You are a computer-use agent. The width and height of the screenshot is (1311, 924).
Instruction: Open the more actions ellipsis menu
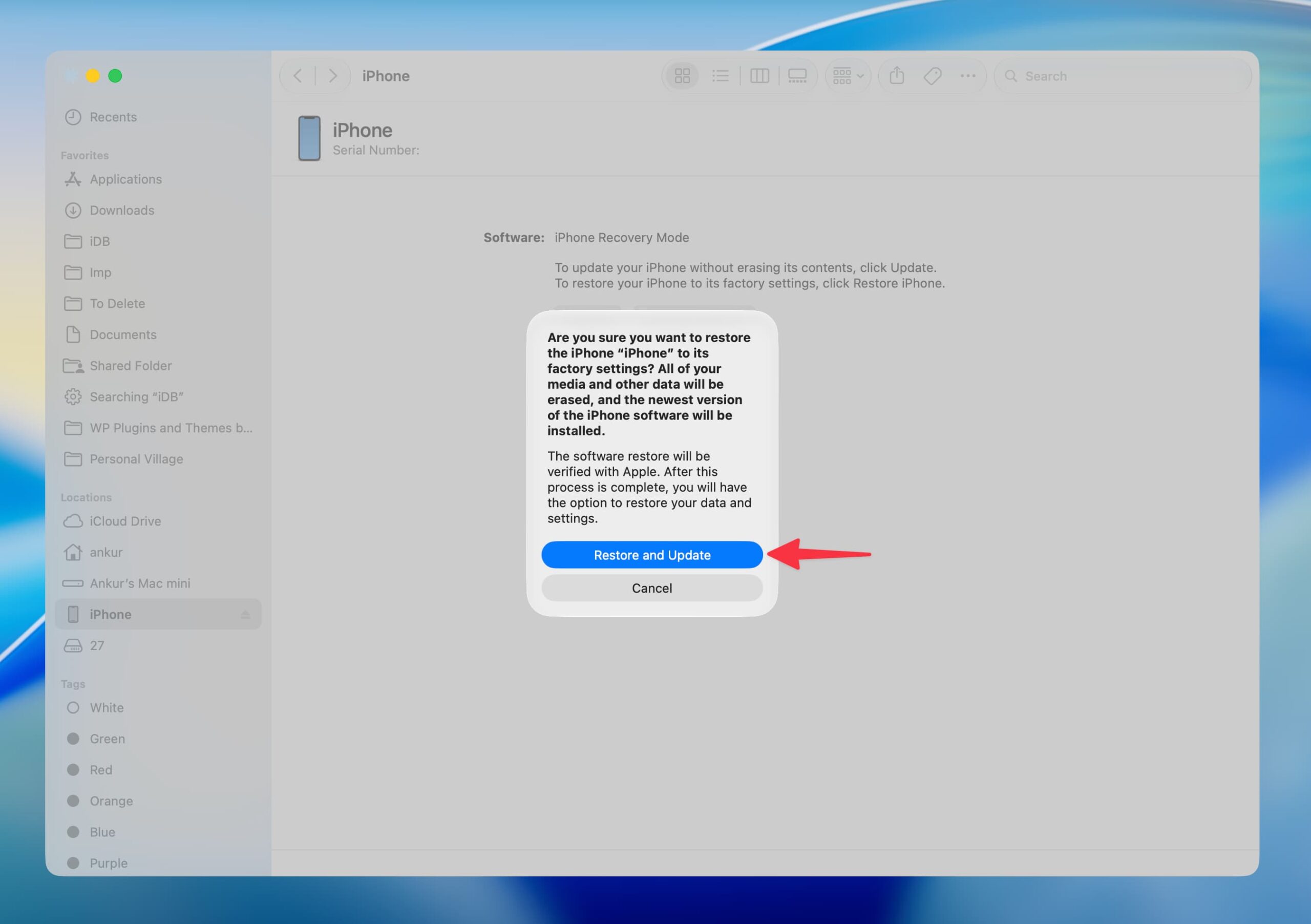(968, 76)
